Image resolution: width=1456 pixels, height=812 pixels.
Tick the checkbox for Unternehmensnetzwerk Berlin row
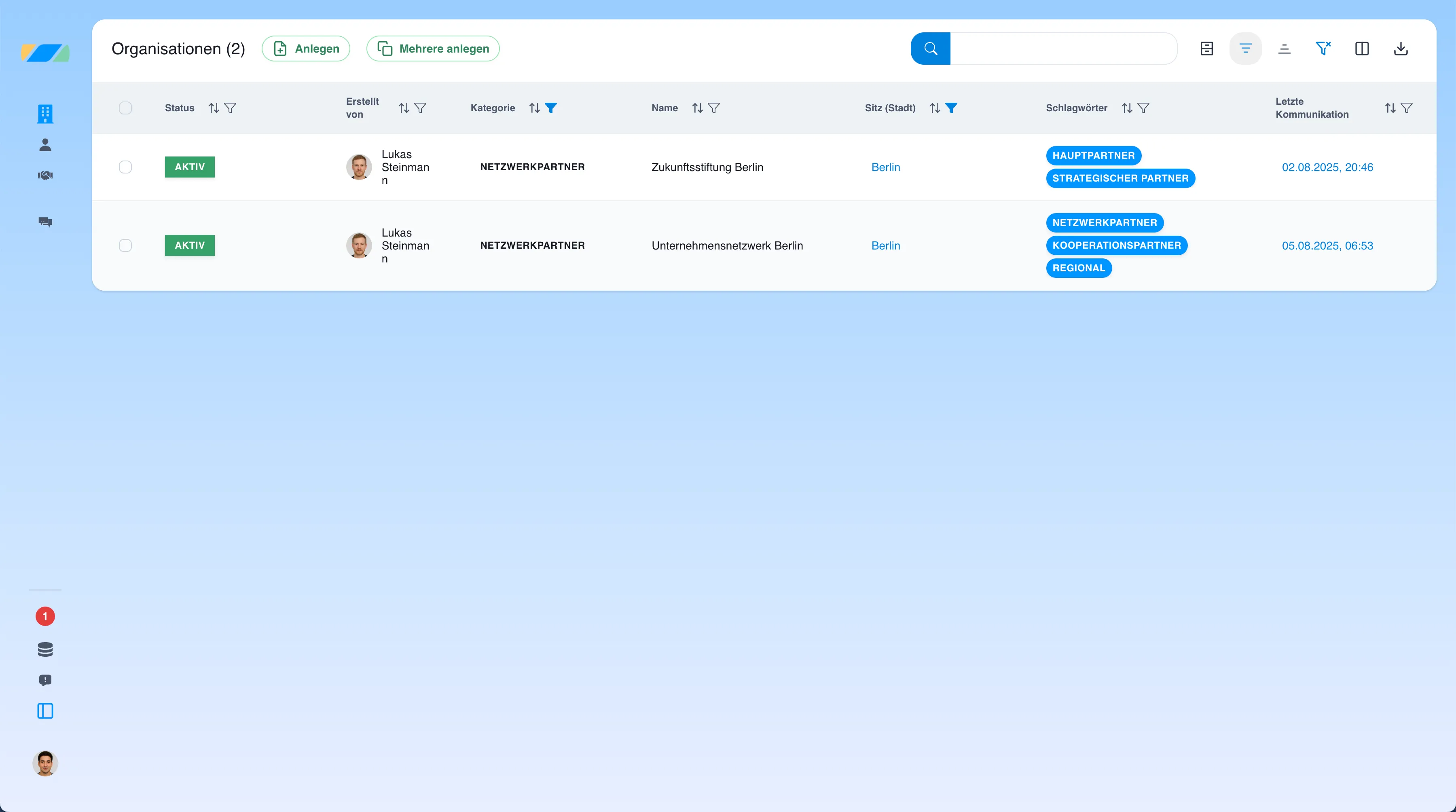point(125,245)
